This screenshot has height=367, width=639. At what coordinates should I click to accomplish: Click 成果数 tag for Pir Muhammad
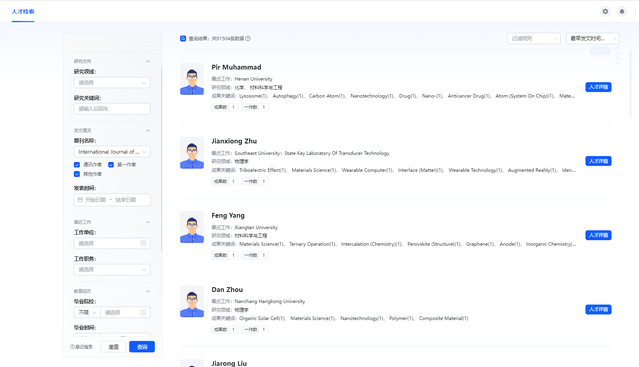(x=225, y=107)
